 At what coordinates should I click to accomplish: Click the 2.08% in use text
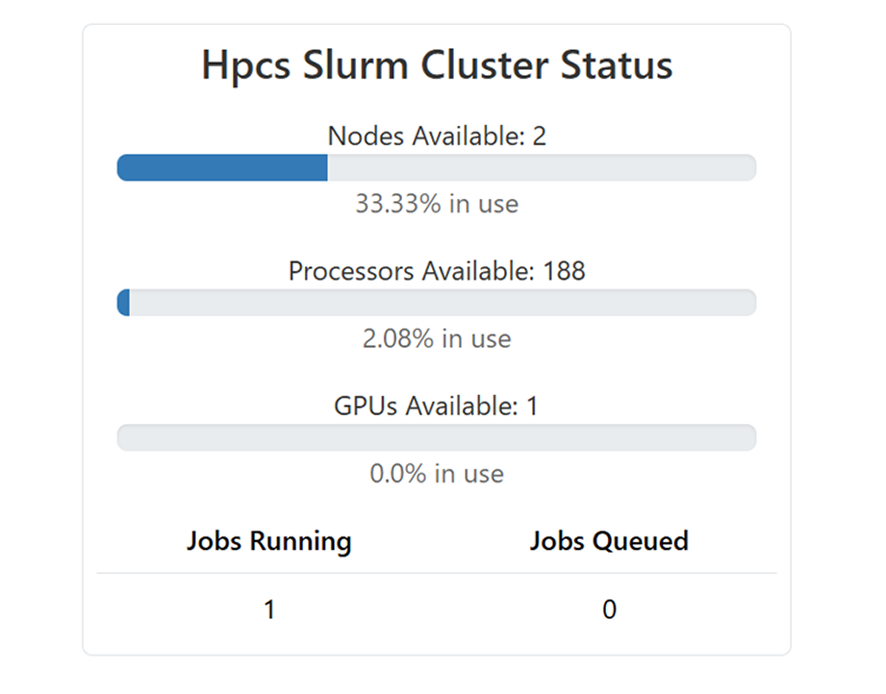(x=437, y=339)
